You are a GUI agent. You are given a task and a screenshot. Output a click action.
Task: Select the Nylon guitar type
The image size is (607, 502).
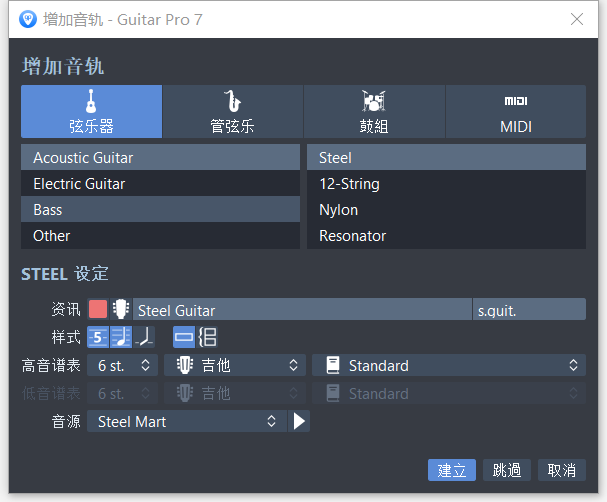click(x=446, y=209)
